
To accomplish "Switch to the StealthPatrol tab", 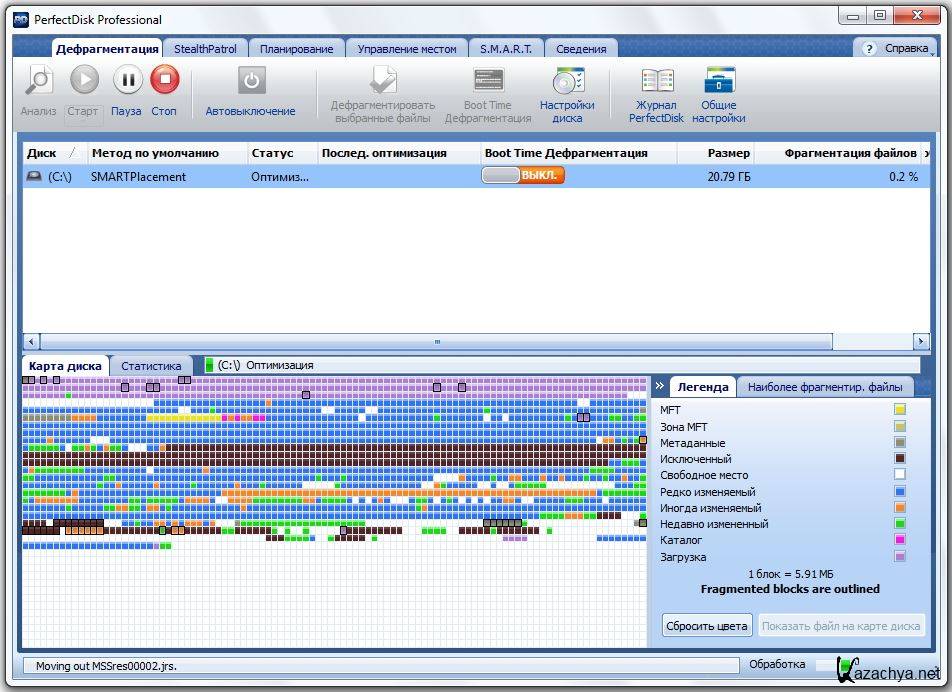I will [205, 48].
